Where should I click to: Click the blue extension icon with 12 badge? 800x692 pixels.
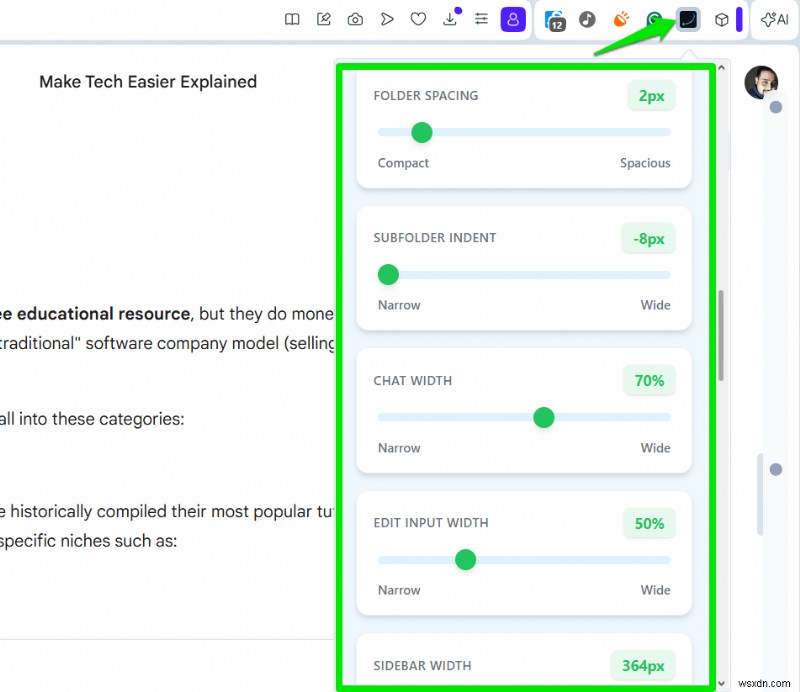555,20
